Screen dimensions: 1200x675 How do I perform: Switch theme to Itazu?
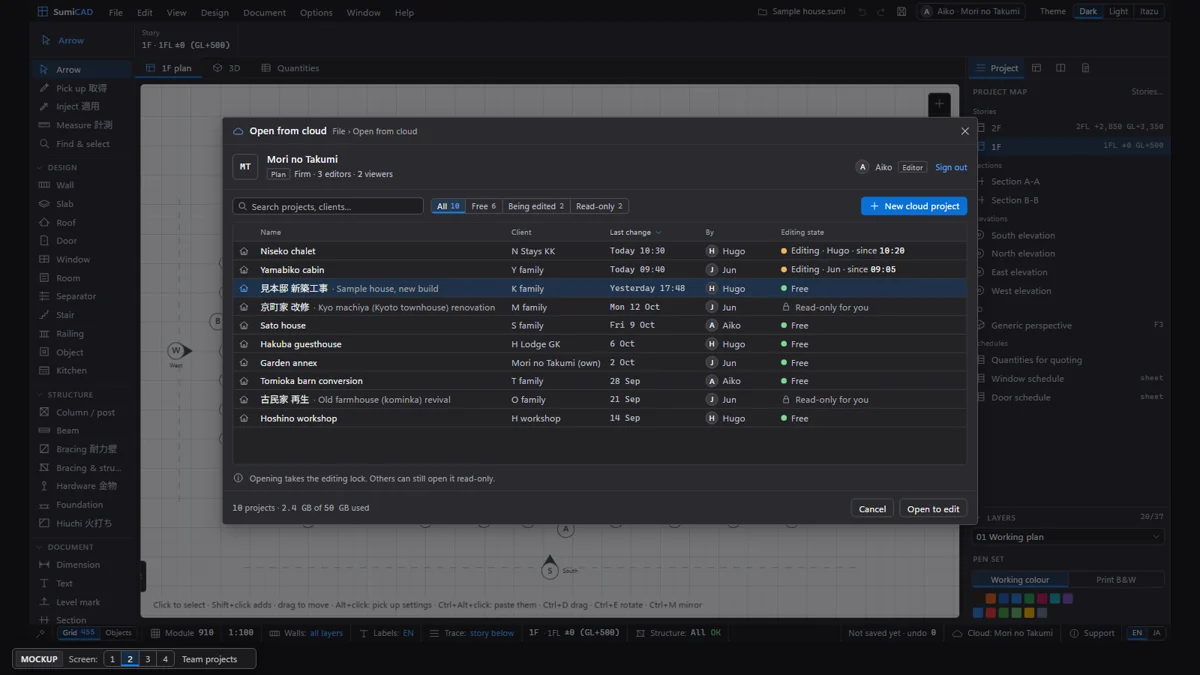[1149, 12]
